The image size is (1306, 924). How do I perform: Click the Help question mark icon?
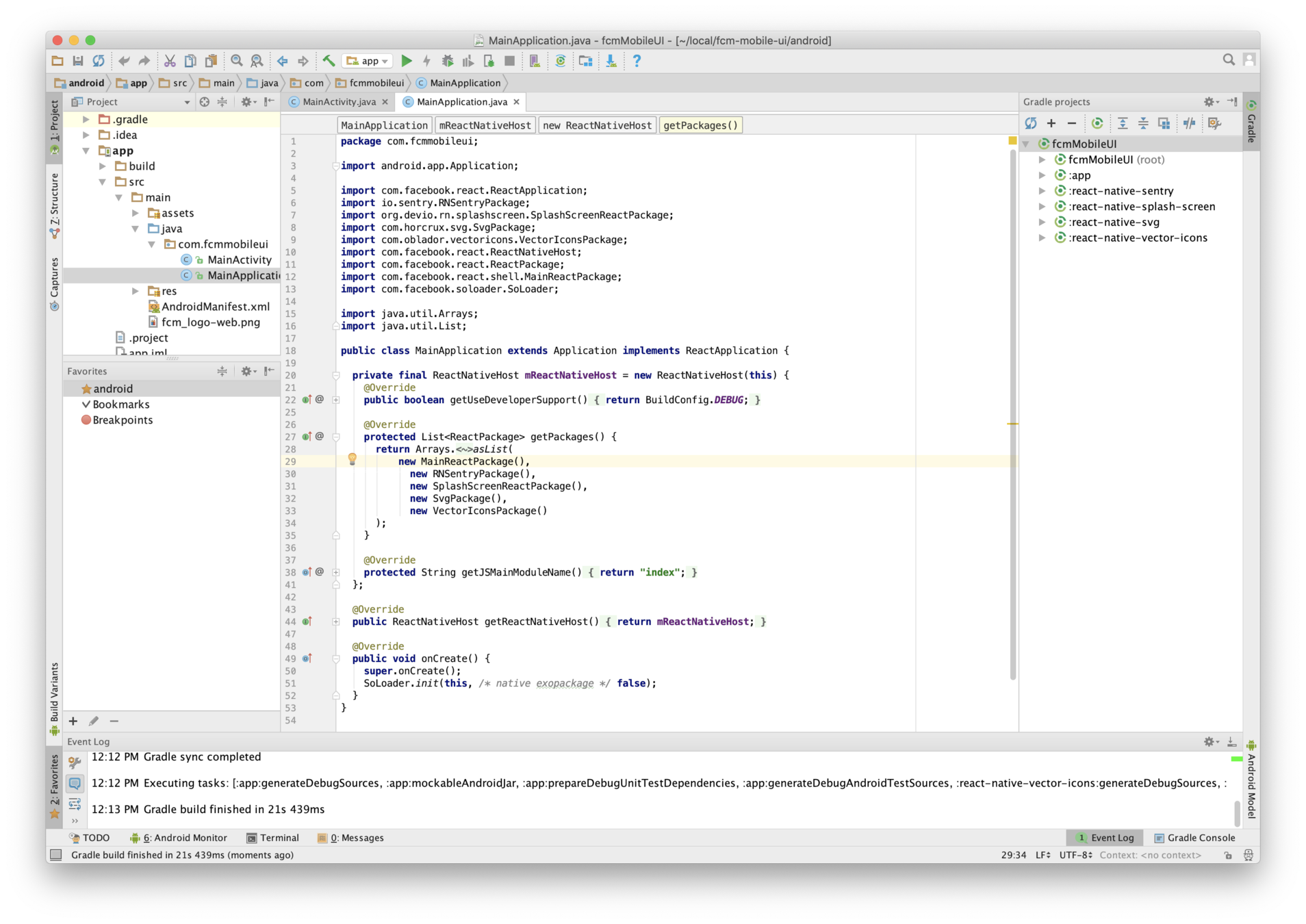[637, 61]
